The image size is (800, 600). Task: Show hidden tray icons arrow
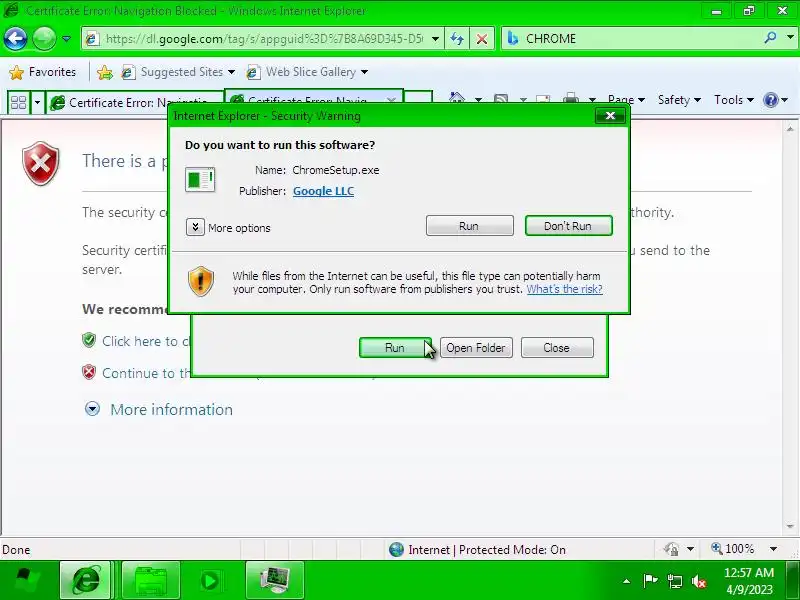(x=627, y=581)
